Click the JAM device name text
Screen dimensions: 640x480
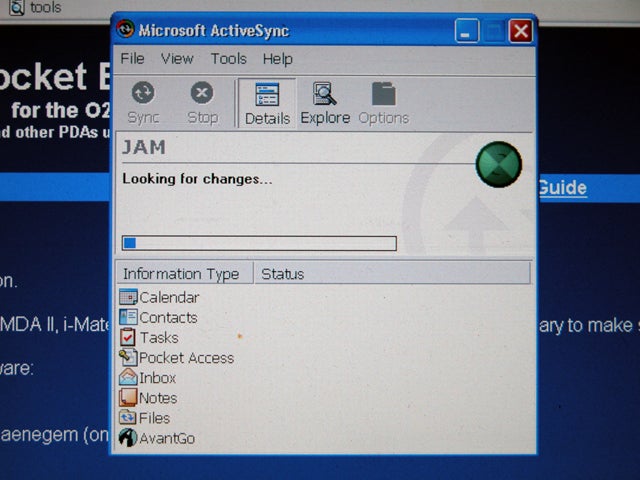pos(144,147)
